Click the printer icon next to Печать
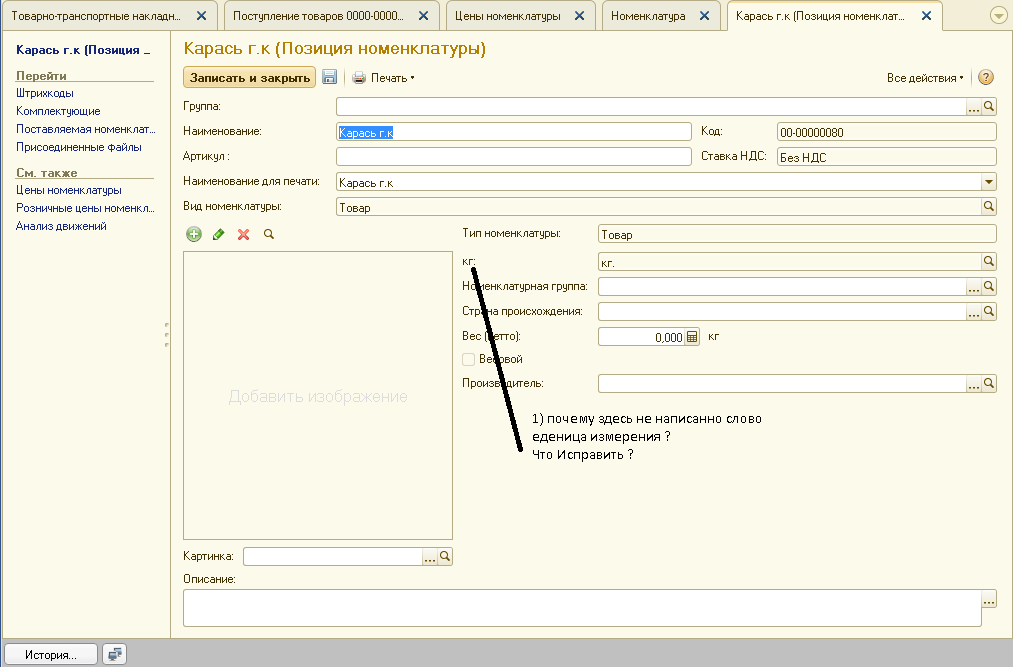Screen dimensions: 1013x667 359,77
